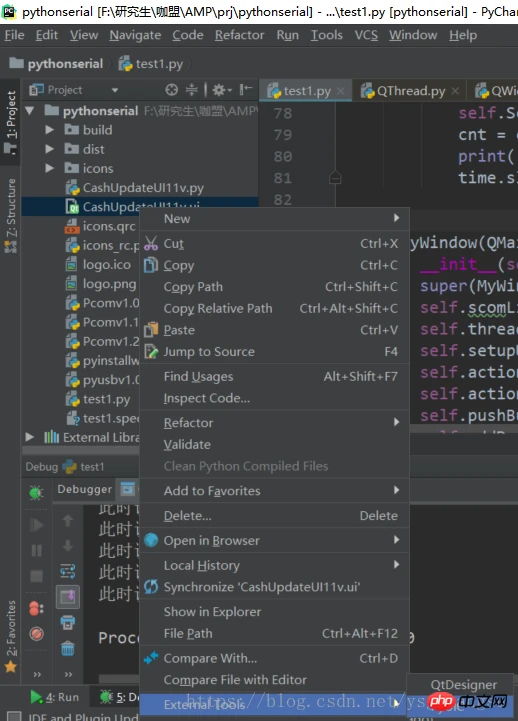The image size is (518, 721).
Task: Hide the Project tool window
Action: pyautogui.click(x=246, y=89)
